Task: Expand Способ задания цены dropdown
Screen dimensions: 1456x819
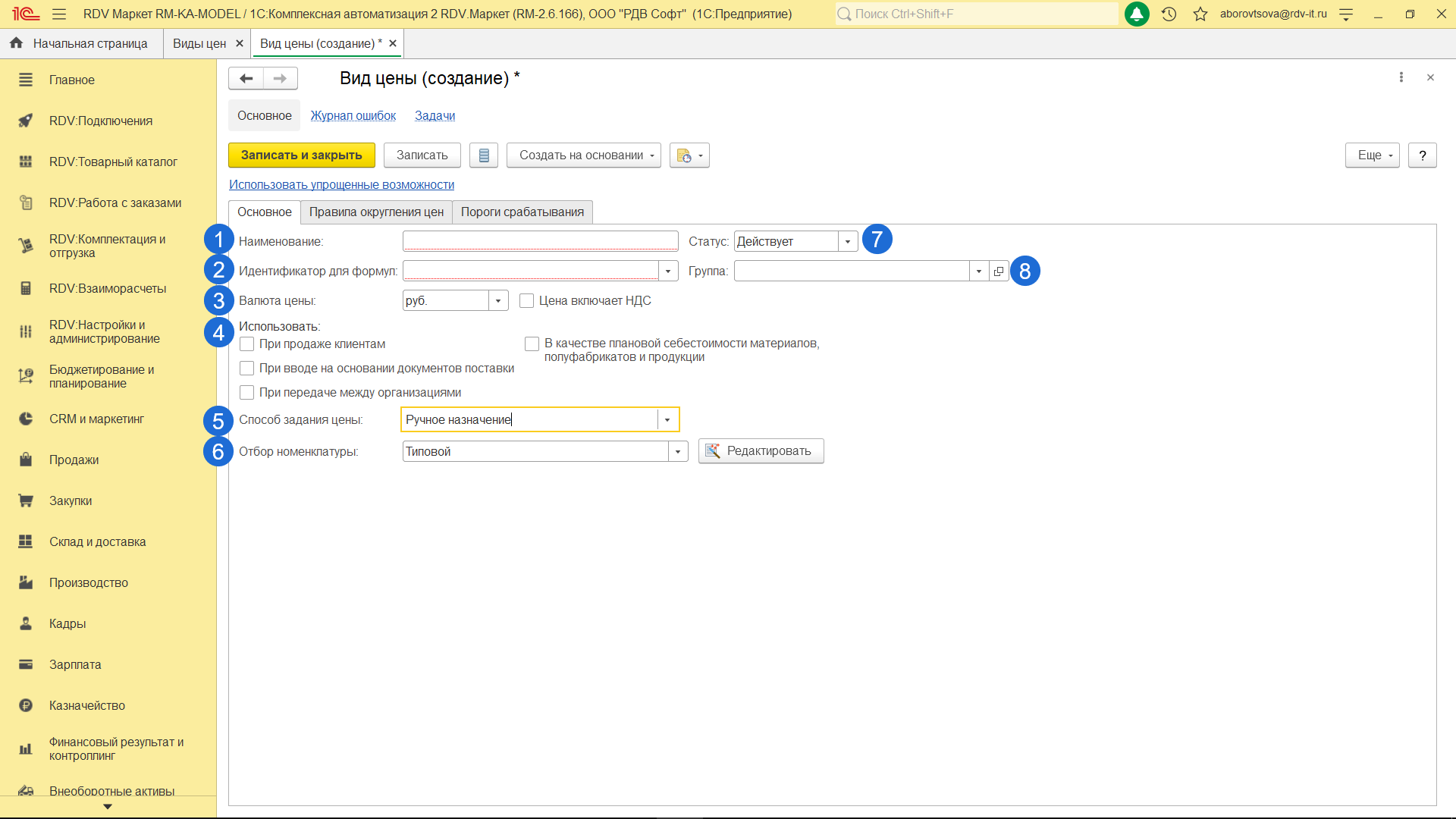Action: tap(667, 420)
